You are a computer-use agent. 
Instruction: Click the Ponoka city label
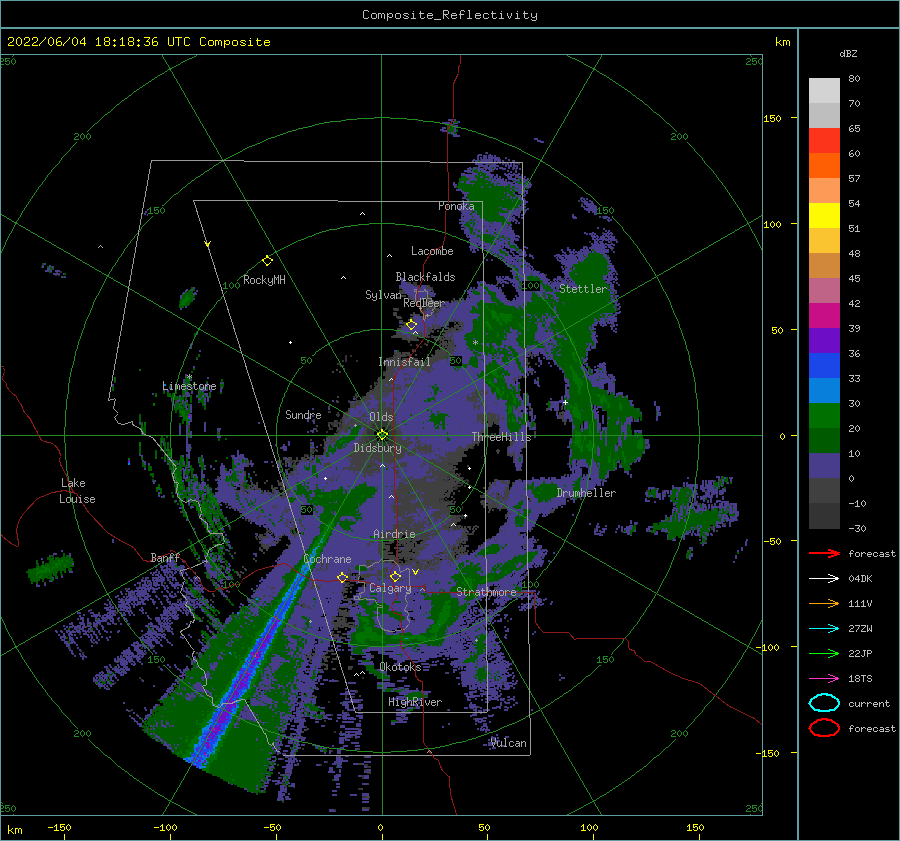456,206
